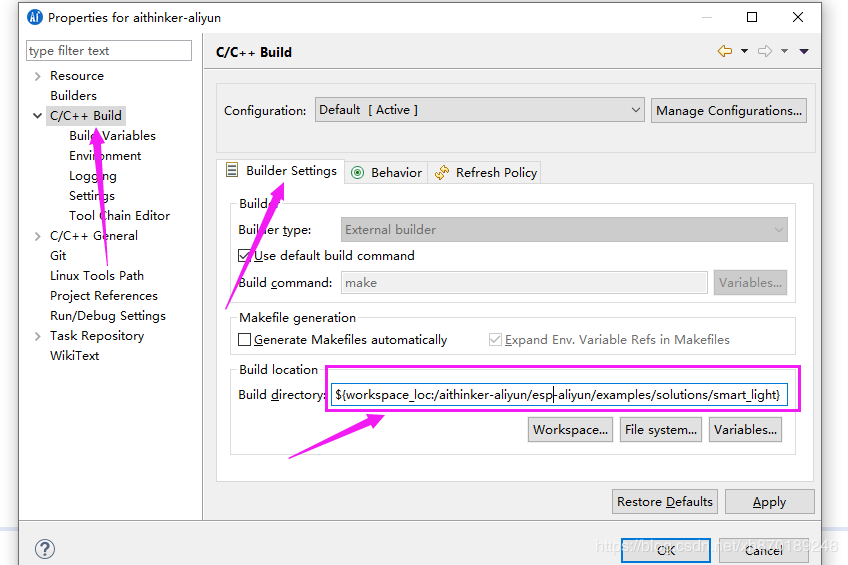Enable Generate Makefiles automatically checkbox

(244, 340)
